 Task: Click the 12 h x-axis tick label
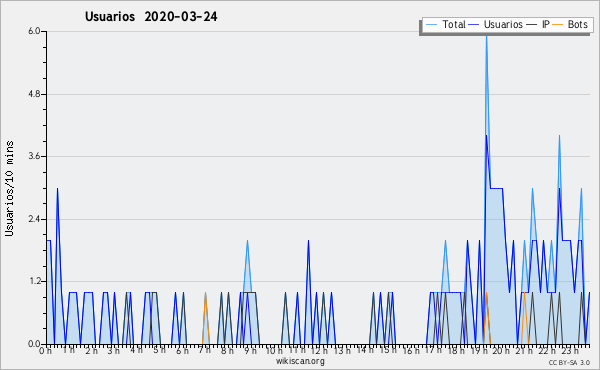[x=319, y=351]
